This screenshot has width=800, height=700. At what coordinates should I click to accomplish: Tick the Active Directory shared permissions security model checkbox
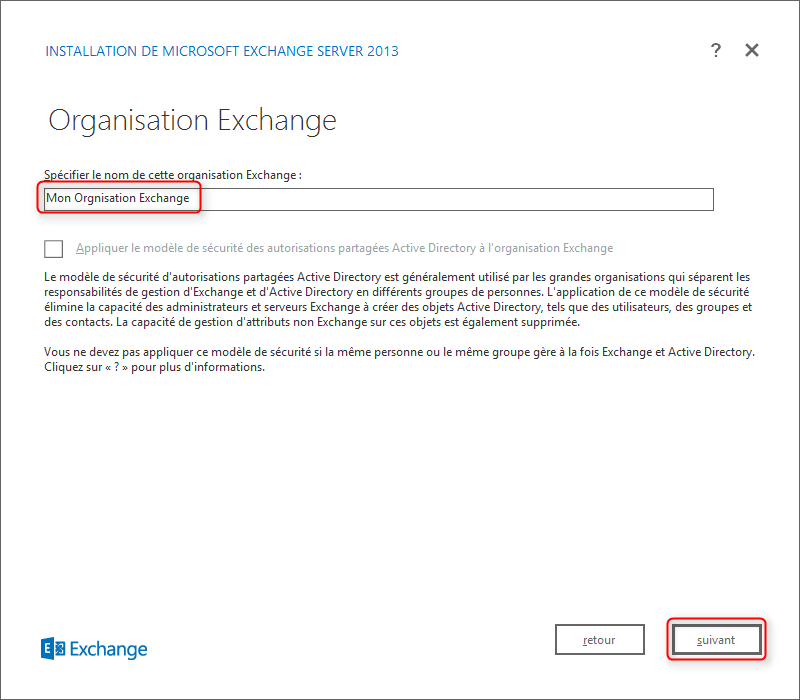[54, 248]
